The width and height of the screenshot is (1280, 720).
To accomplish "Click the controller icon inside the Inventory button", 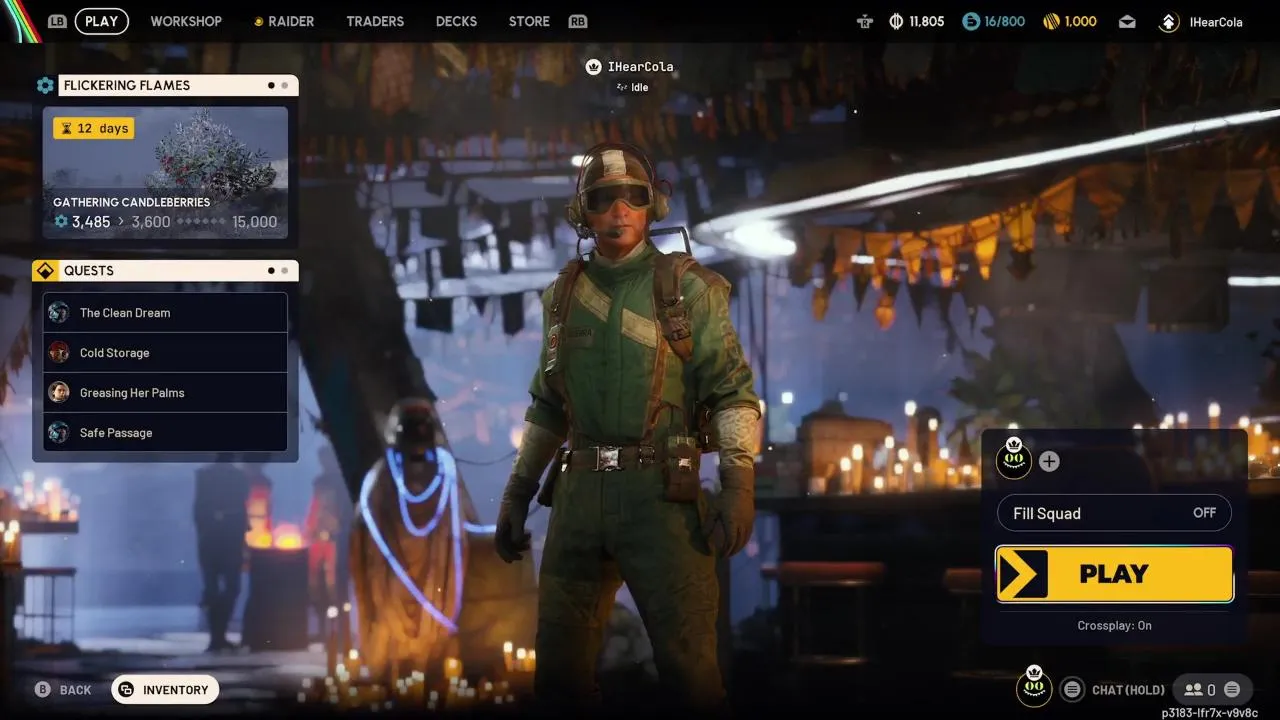I will (126, 690).
